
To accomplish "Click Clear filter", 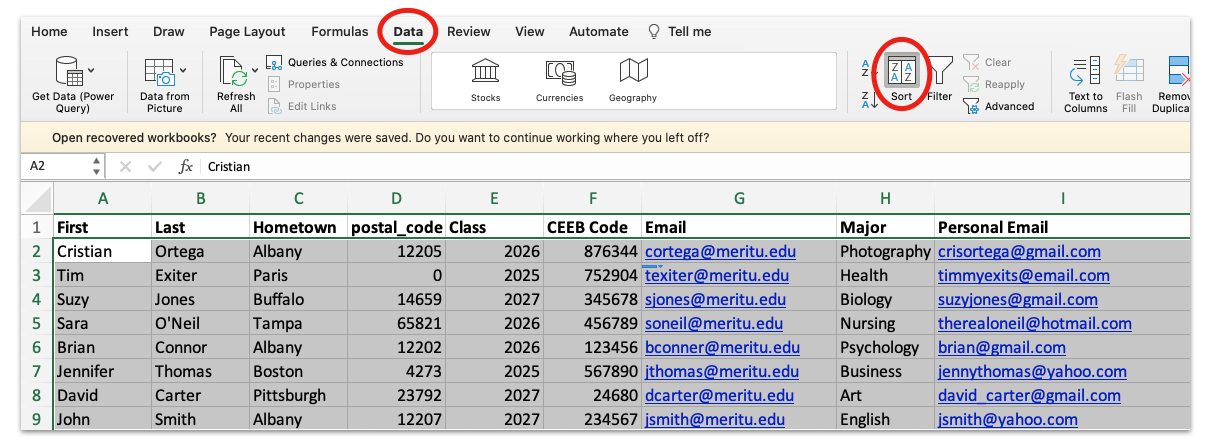I will point(989,62).
